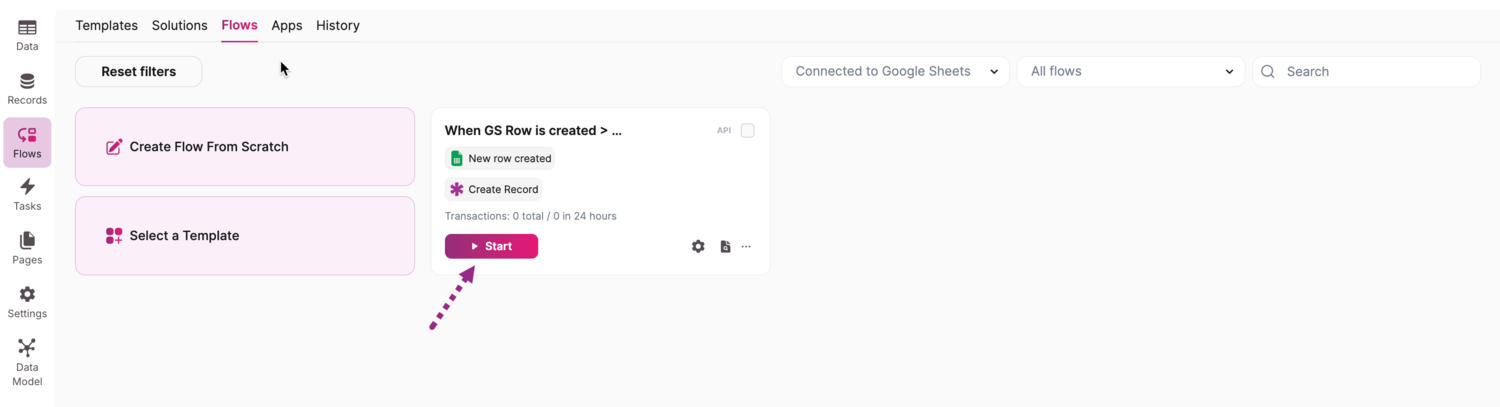
Task: Expand Connected to Google Sheets dropdown
Action: click(895, 72)
